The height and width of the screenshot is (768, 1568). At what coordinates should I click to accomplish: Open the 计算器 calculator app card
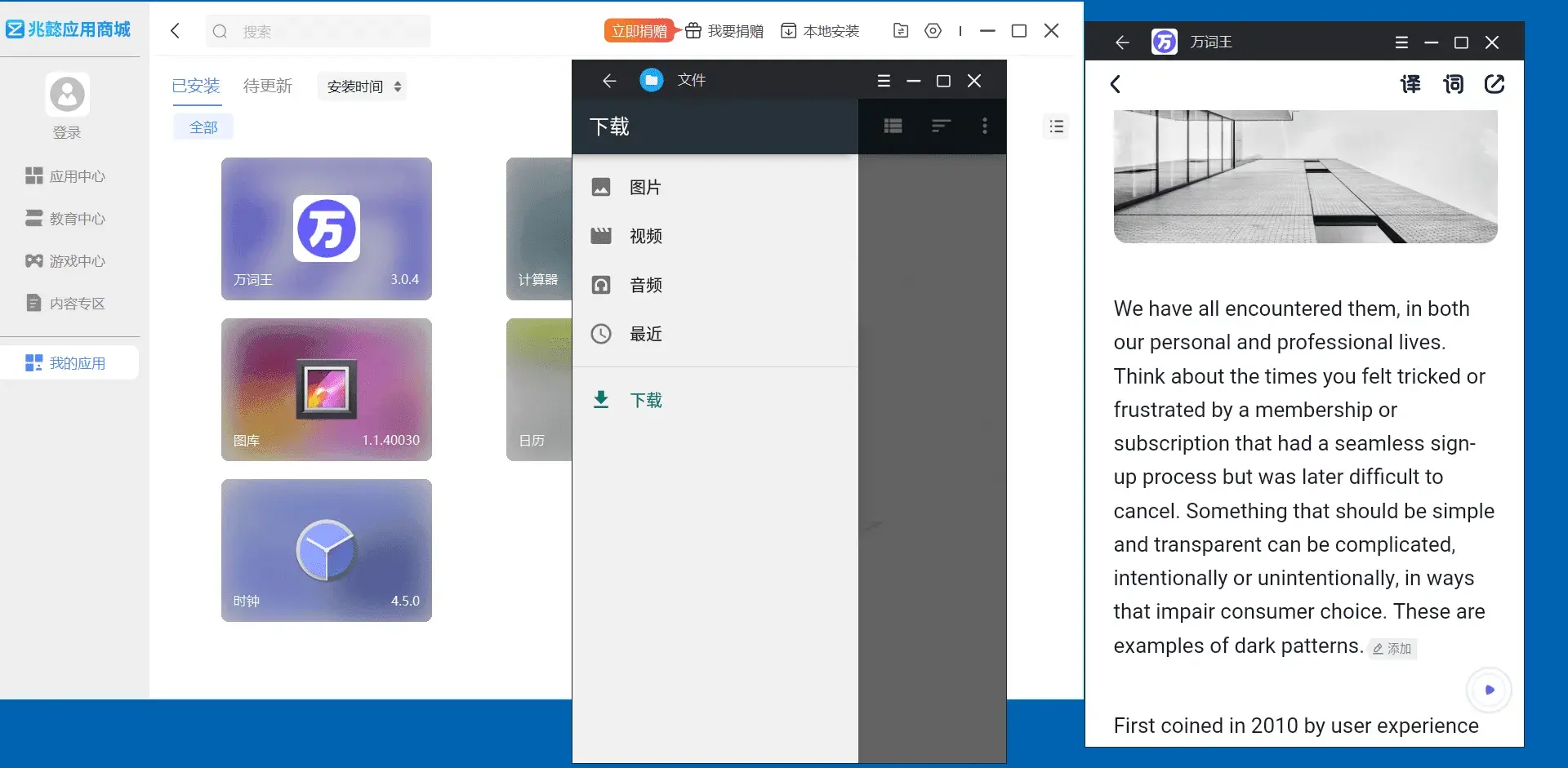coord(539,229)
